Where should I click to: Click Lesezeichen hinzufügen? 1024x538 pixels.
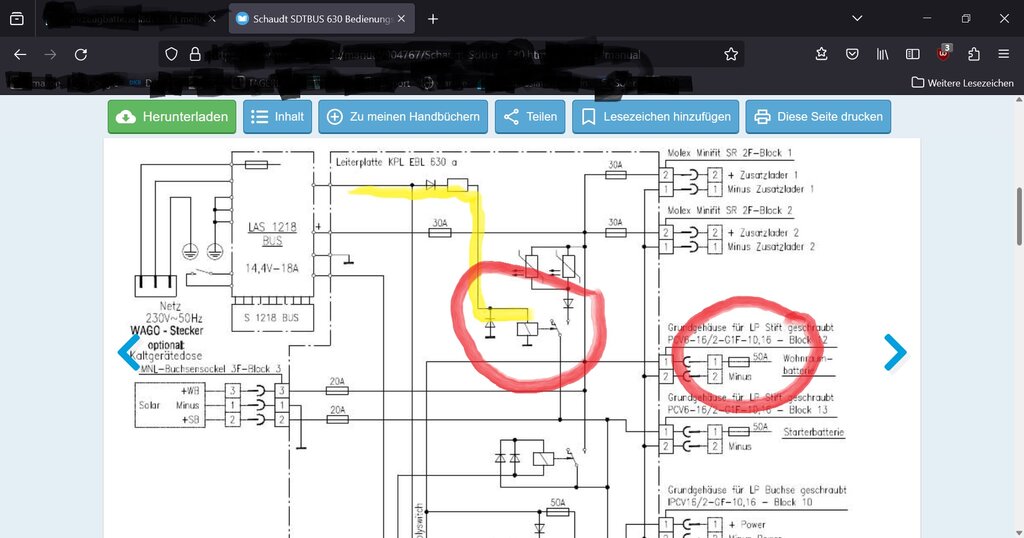coord(656,117)
